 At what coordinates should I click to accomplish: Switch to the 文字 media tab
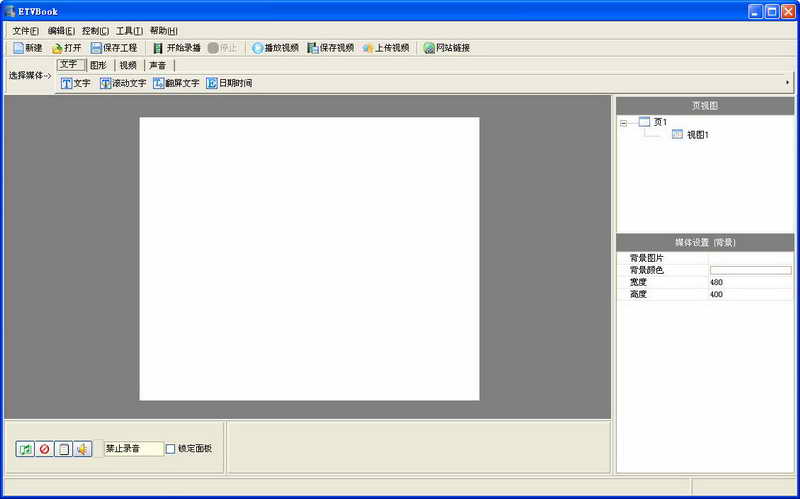[x=71, y=65]
